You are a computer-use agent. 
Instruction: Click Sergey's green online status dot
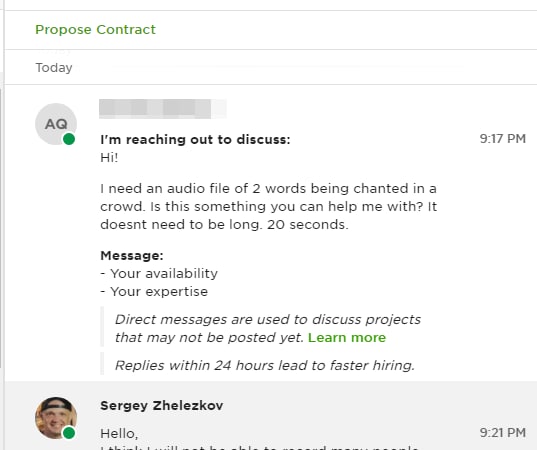click(x=69, y=433)
